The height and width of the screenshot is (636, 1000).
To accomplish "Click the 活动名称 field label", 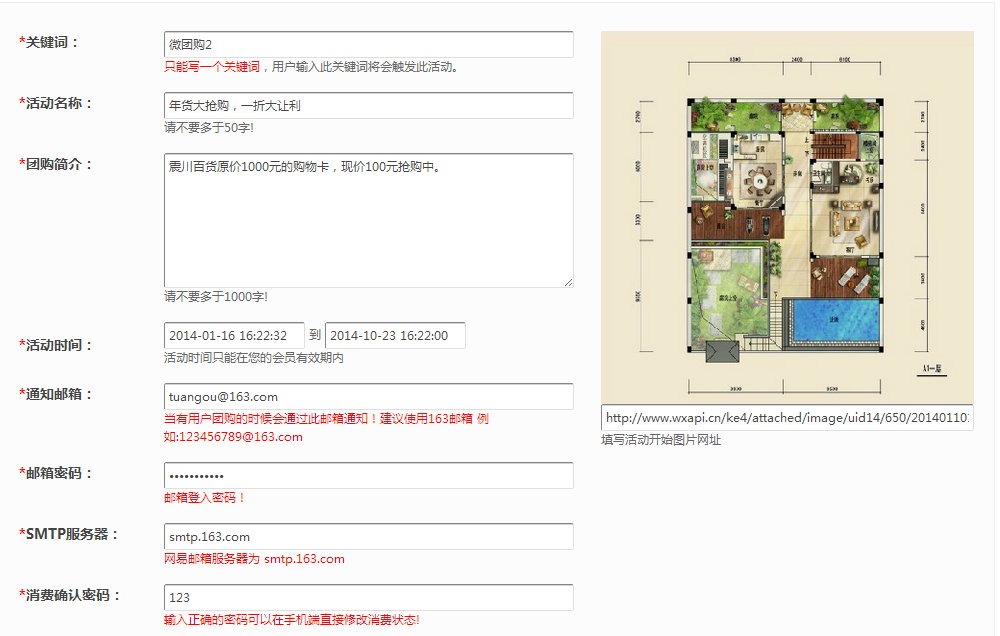I will (58, 103).
